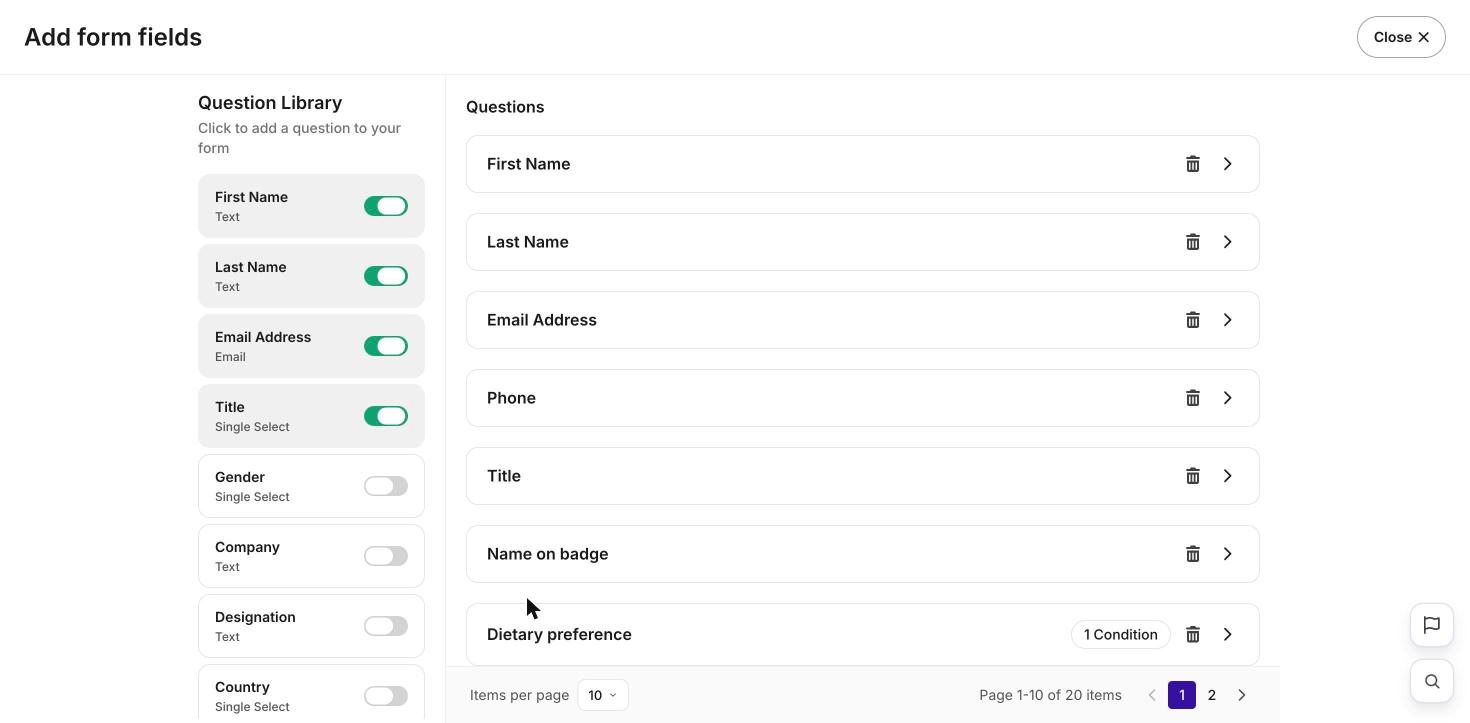Click the Phone question title
Screen dimensions: 1470x723
pos(511,398)
